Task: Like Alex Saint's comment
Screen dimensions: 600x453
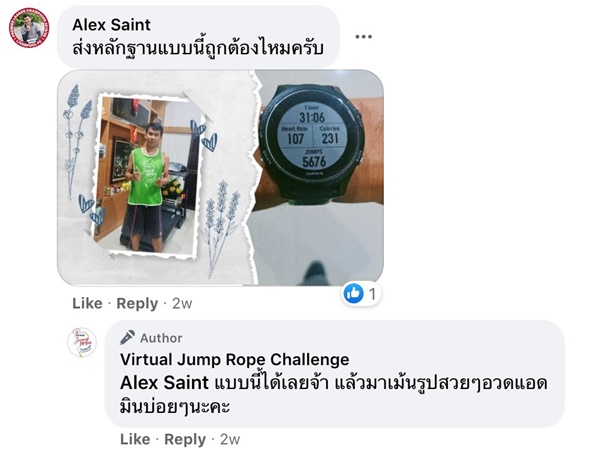Action: 87,303
